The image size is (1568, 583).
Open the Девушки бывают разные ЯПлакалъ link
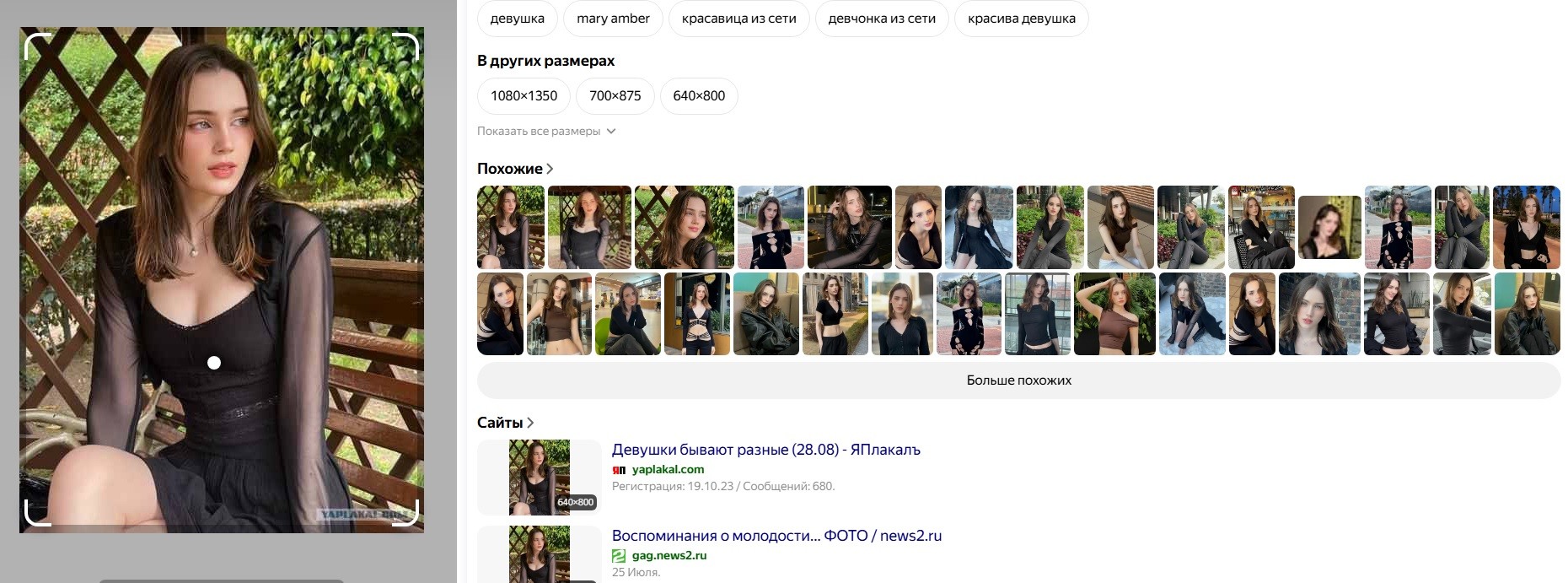(x=766, y=450)
